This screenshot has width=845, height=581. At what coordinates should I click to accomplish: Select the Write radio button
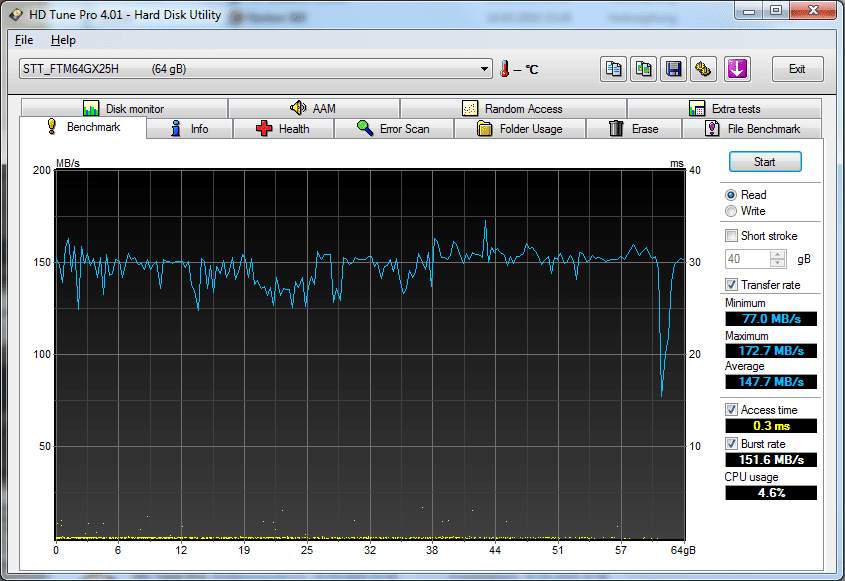pyautogui.click(x=731, y=211)
